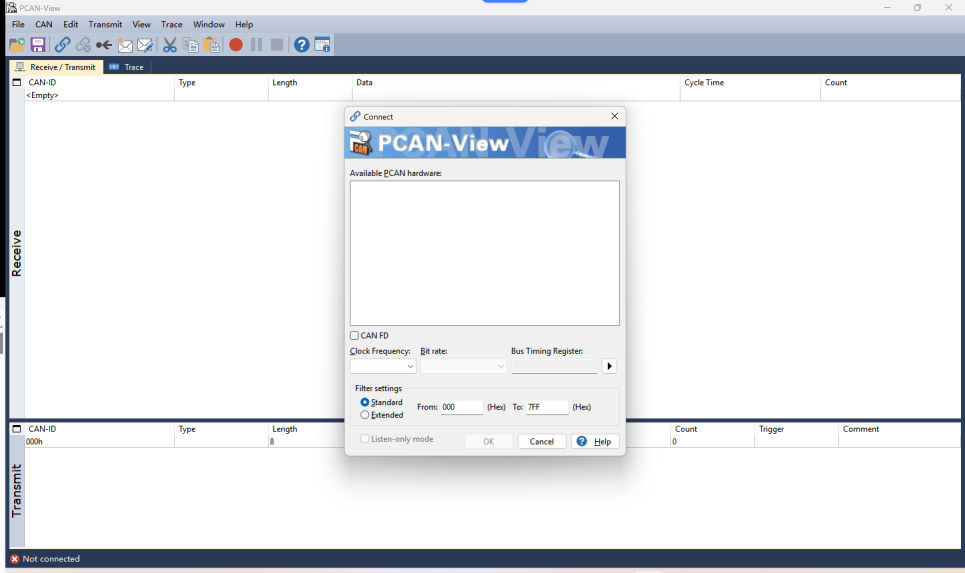965x573 pixels.
Task: Click the OK button in Connect dialog
Action: coord(489,441)
